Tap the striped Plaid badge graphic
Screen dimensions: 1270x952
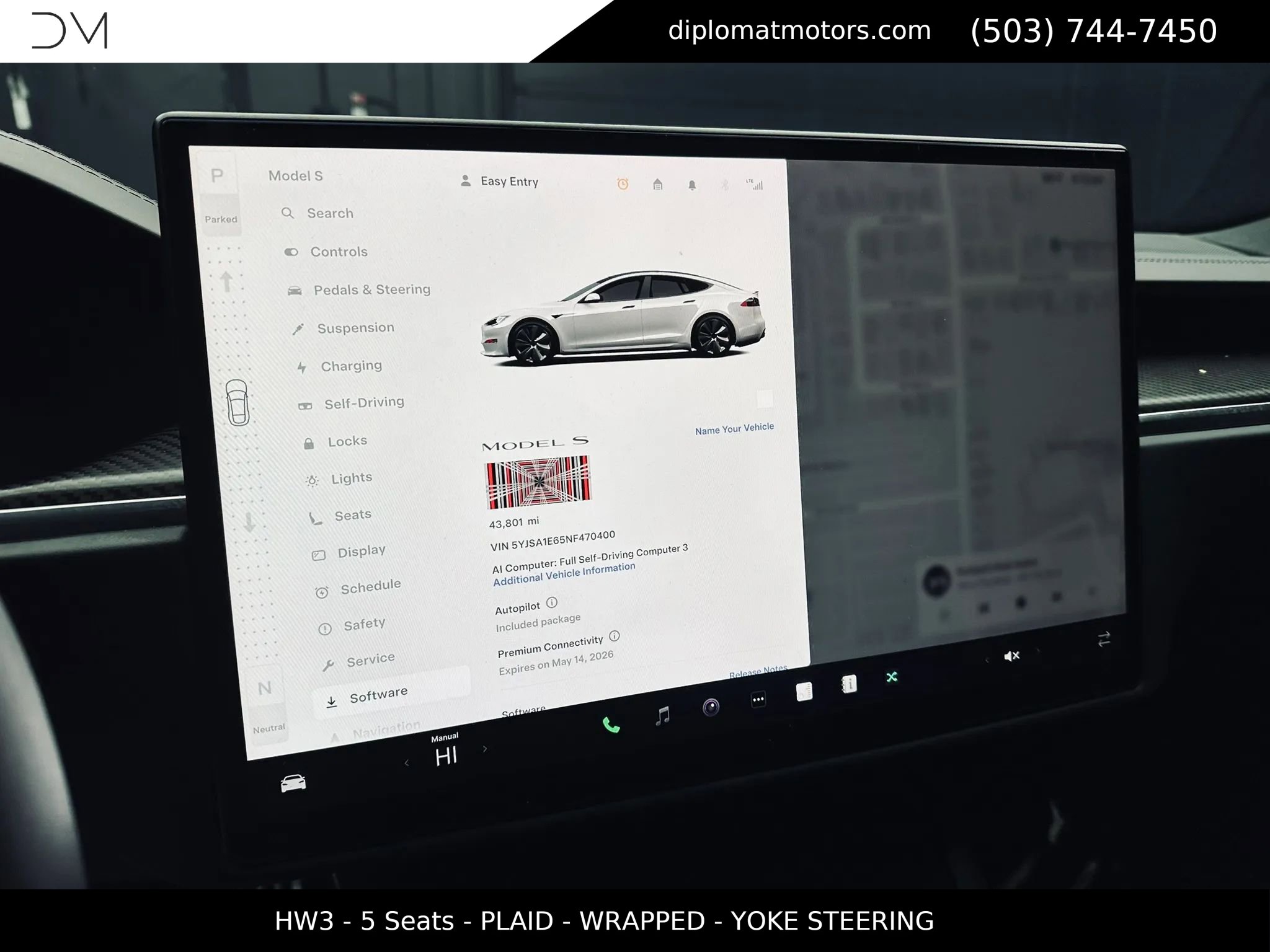coord(538,482)
